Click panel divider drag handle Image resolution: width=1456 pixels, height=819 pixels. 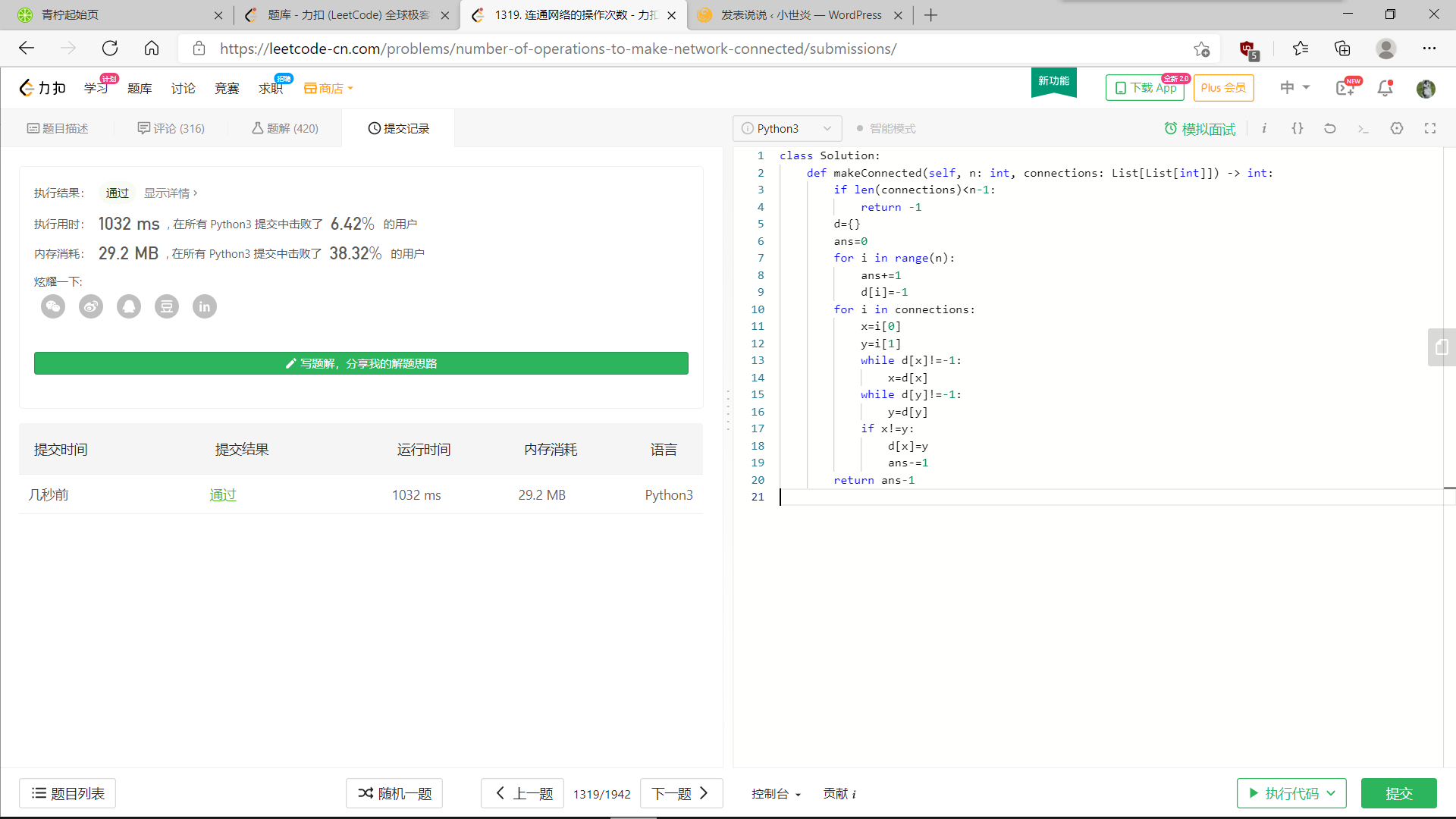728,410
